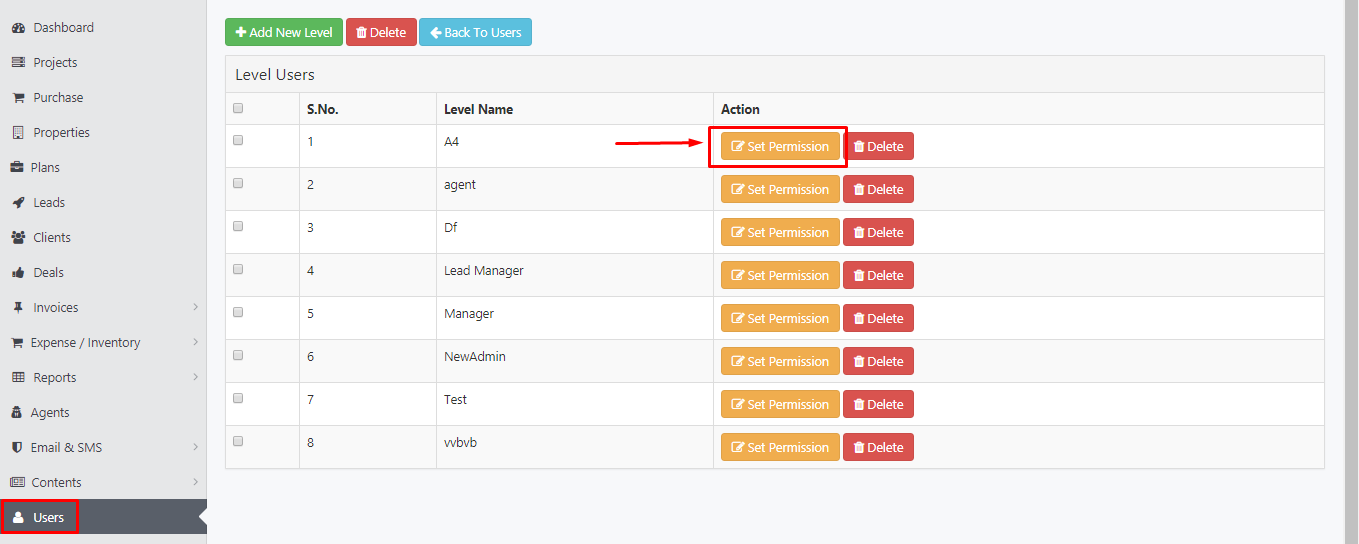The image size is (1359, 544).
Task: Open the Dashboard sidebar icon
Action: (18, 28)
